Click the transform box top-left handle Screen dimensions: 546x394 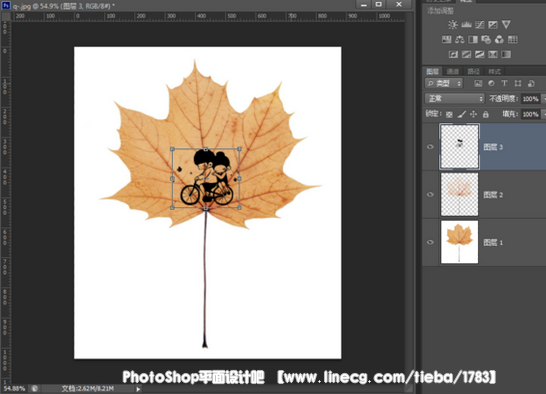tap(172, 149)
